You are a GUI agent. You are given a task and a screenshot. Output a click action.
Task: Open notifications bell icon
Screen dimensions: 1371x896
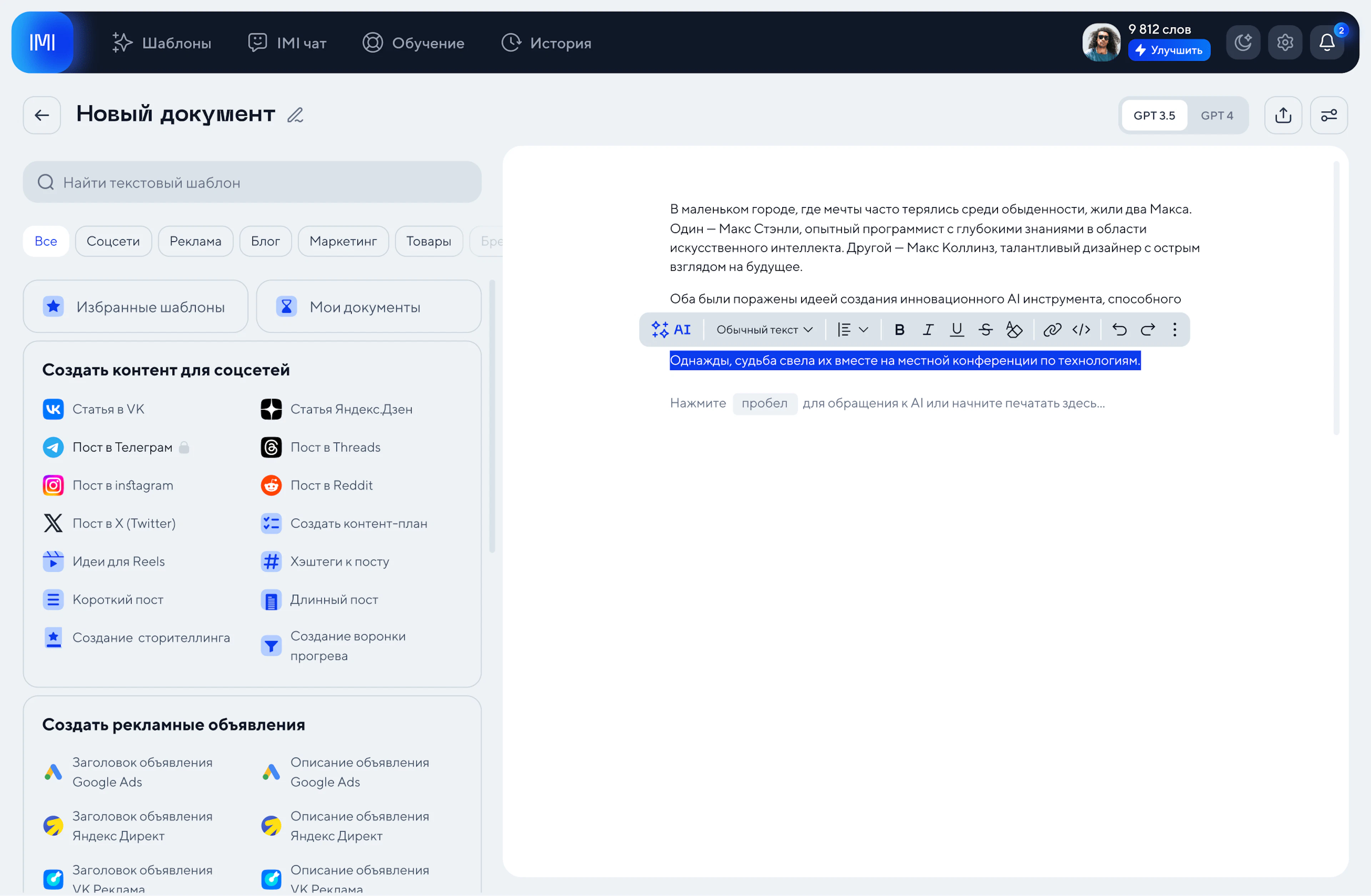1327,42
